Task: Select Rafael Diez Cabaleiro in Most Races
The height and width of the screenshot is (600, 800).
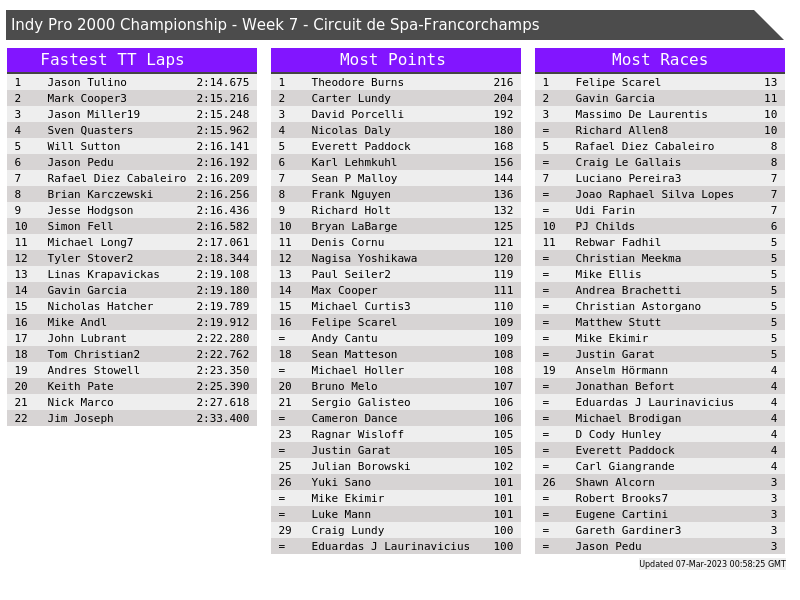Action: (x=644, y=146)
